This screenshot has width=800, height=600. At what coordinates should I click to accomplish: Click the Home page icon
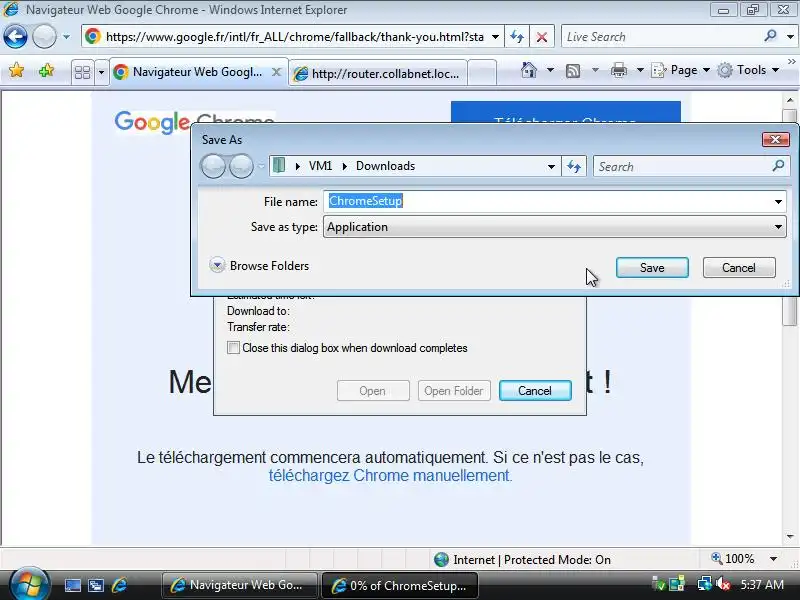pos(529,70)
